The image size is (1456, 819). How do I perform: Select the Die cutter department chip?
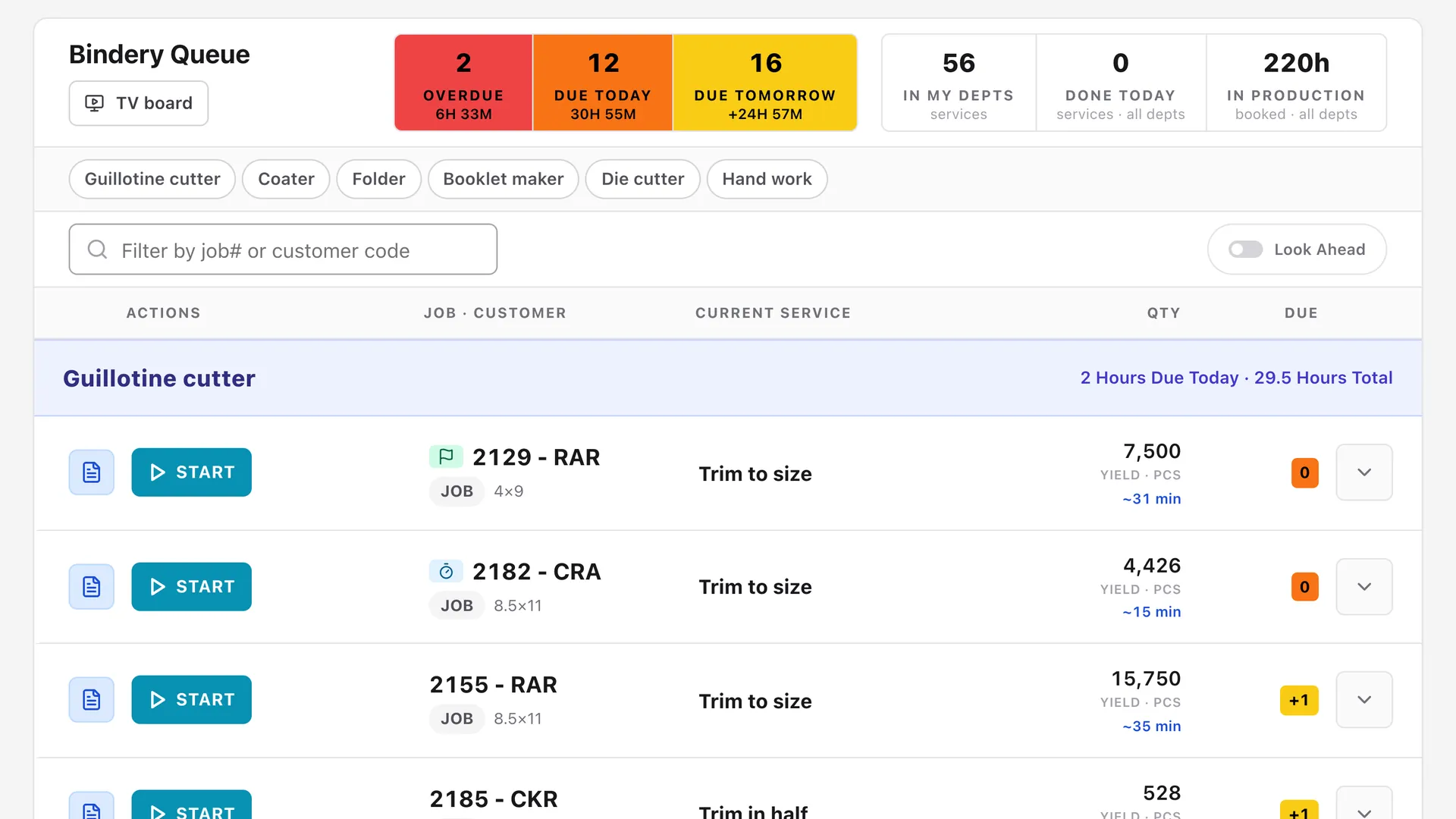[643, 179]
